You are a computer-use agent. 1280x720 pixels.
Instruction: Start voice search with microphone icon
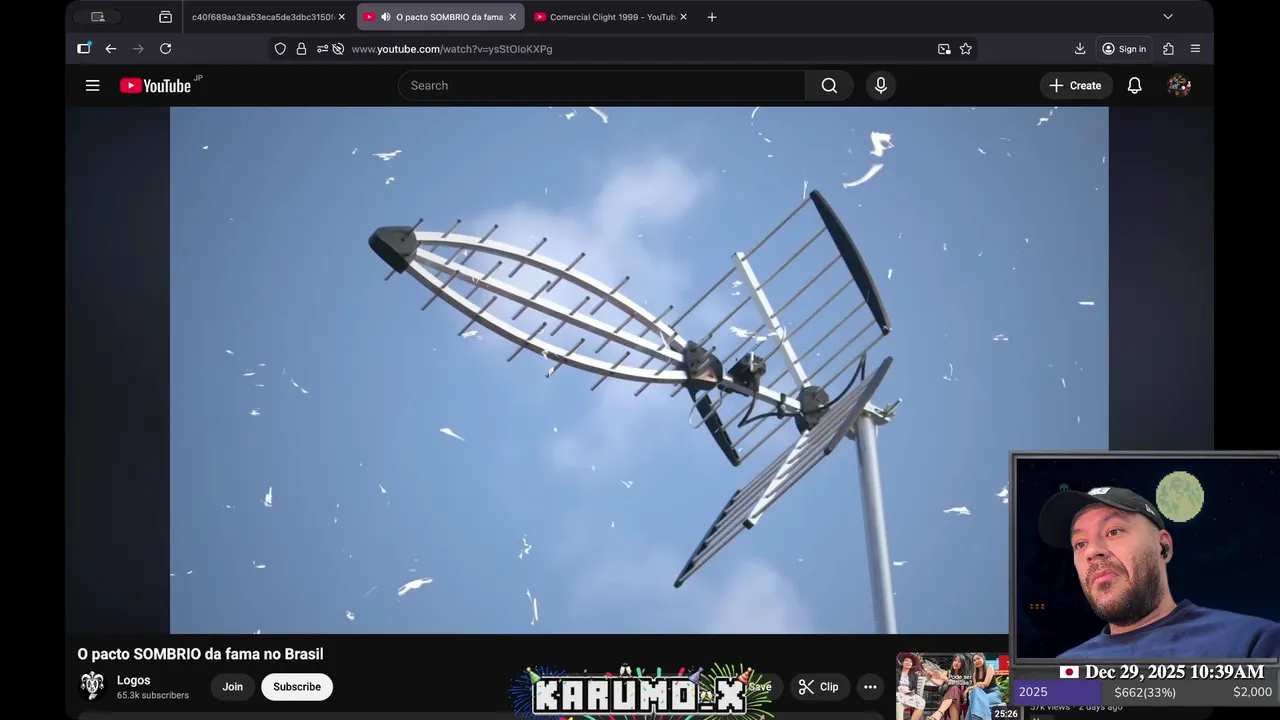click(x=881, y=86)
